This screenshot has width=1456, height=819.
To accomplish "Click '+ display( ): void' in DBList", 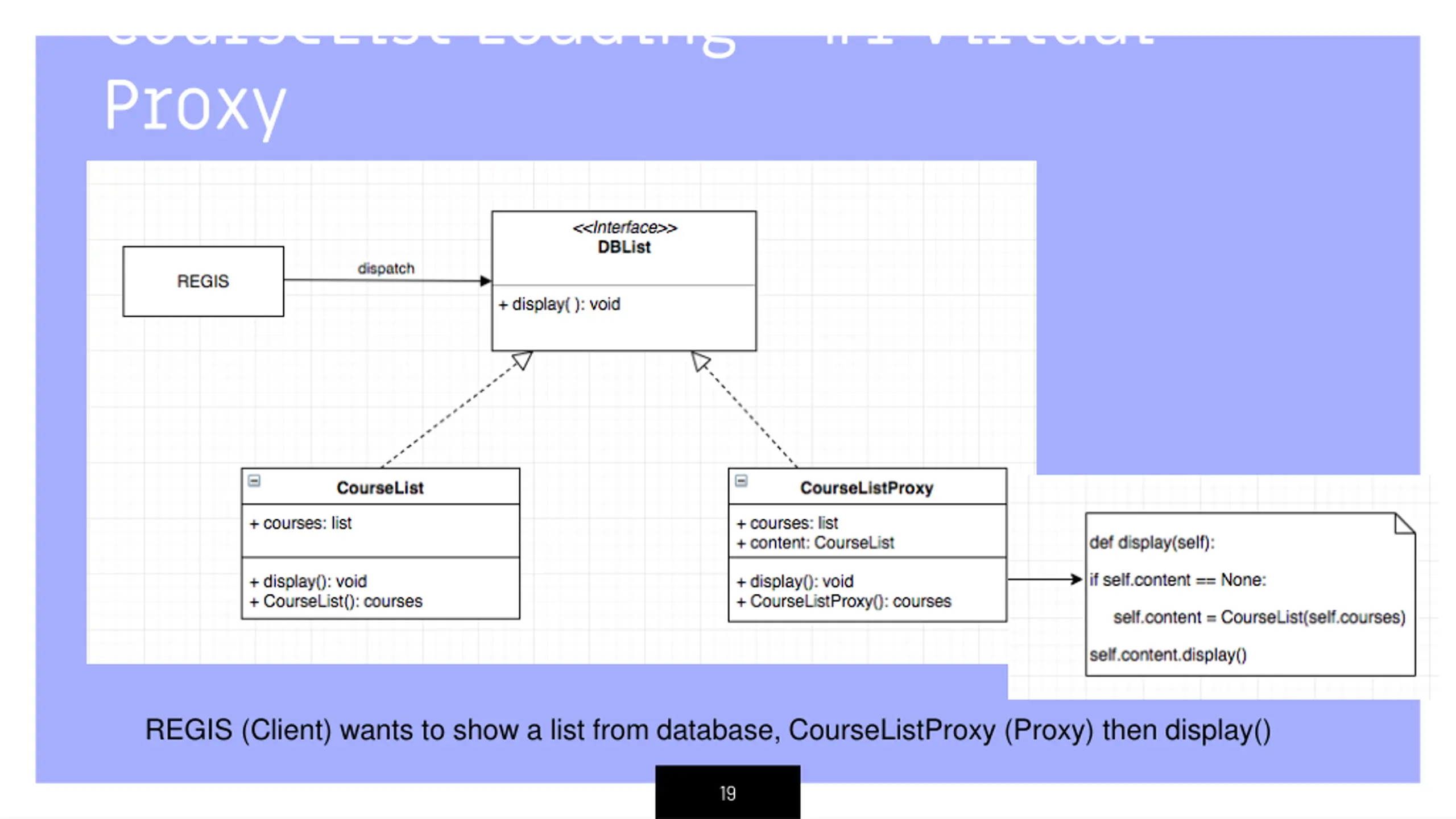I will coord(560,304).
